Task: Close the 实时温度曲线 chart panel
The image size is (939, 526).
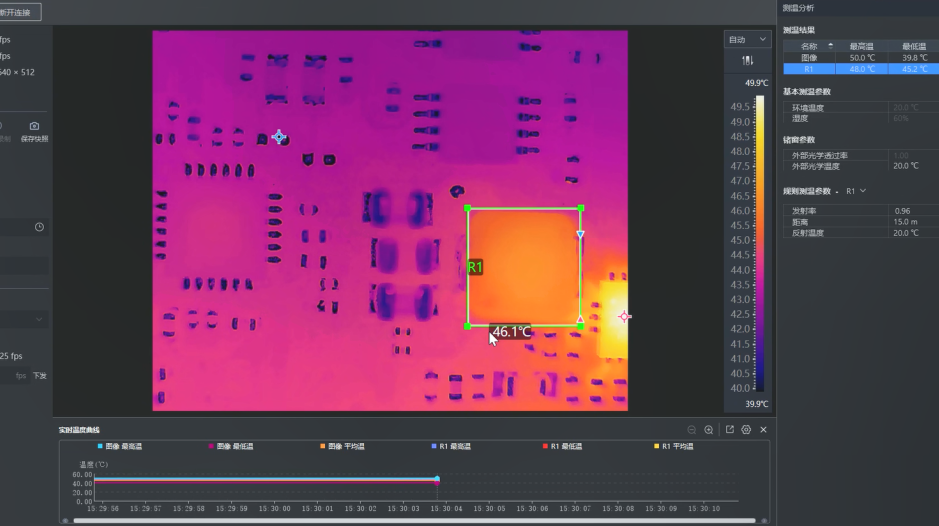Action: click(764, 430)
